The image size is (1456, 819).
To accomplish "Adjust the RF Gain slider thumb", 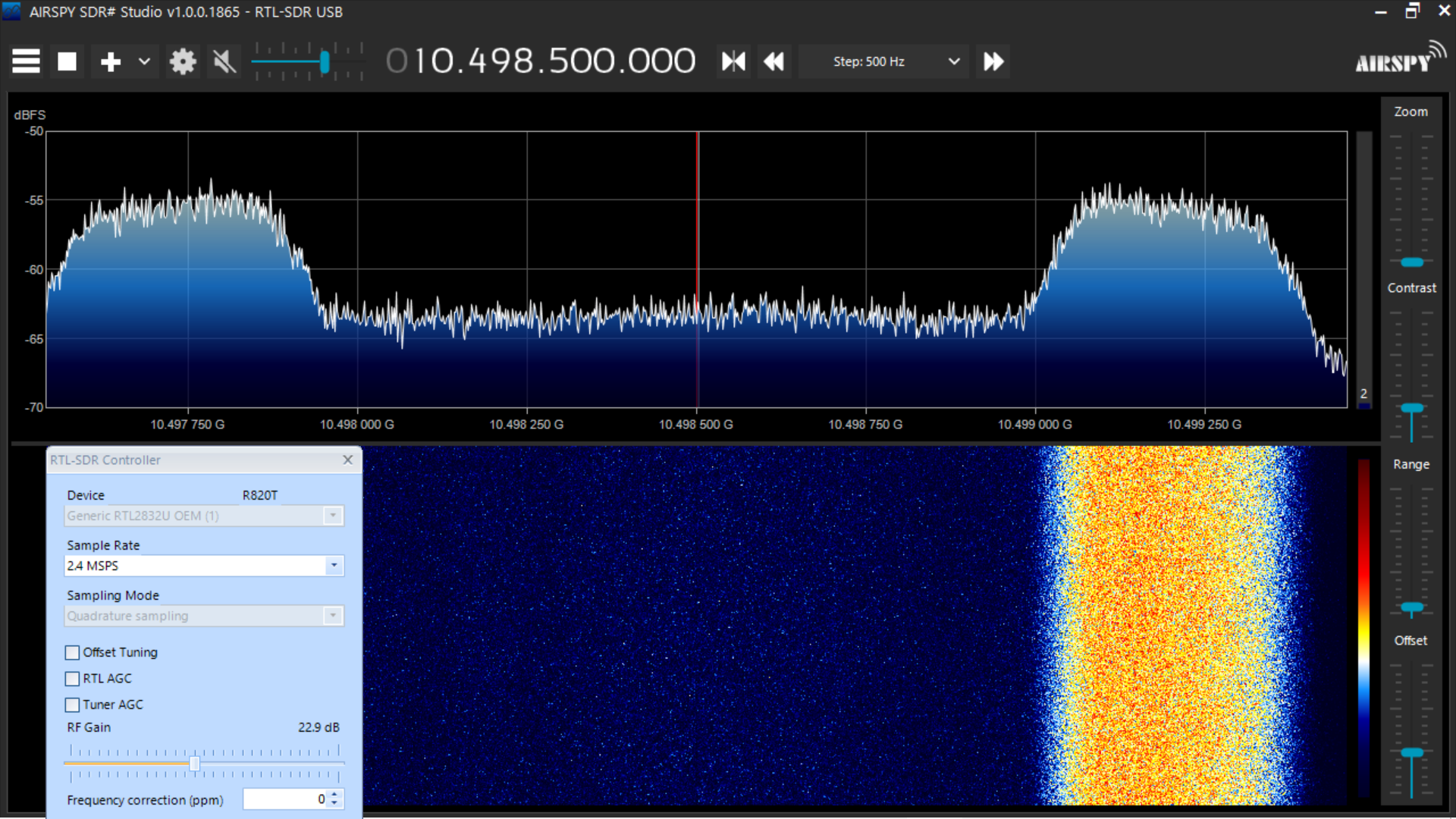I will click(x=194, y=764).
